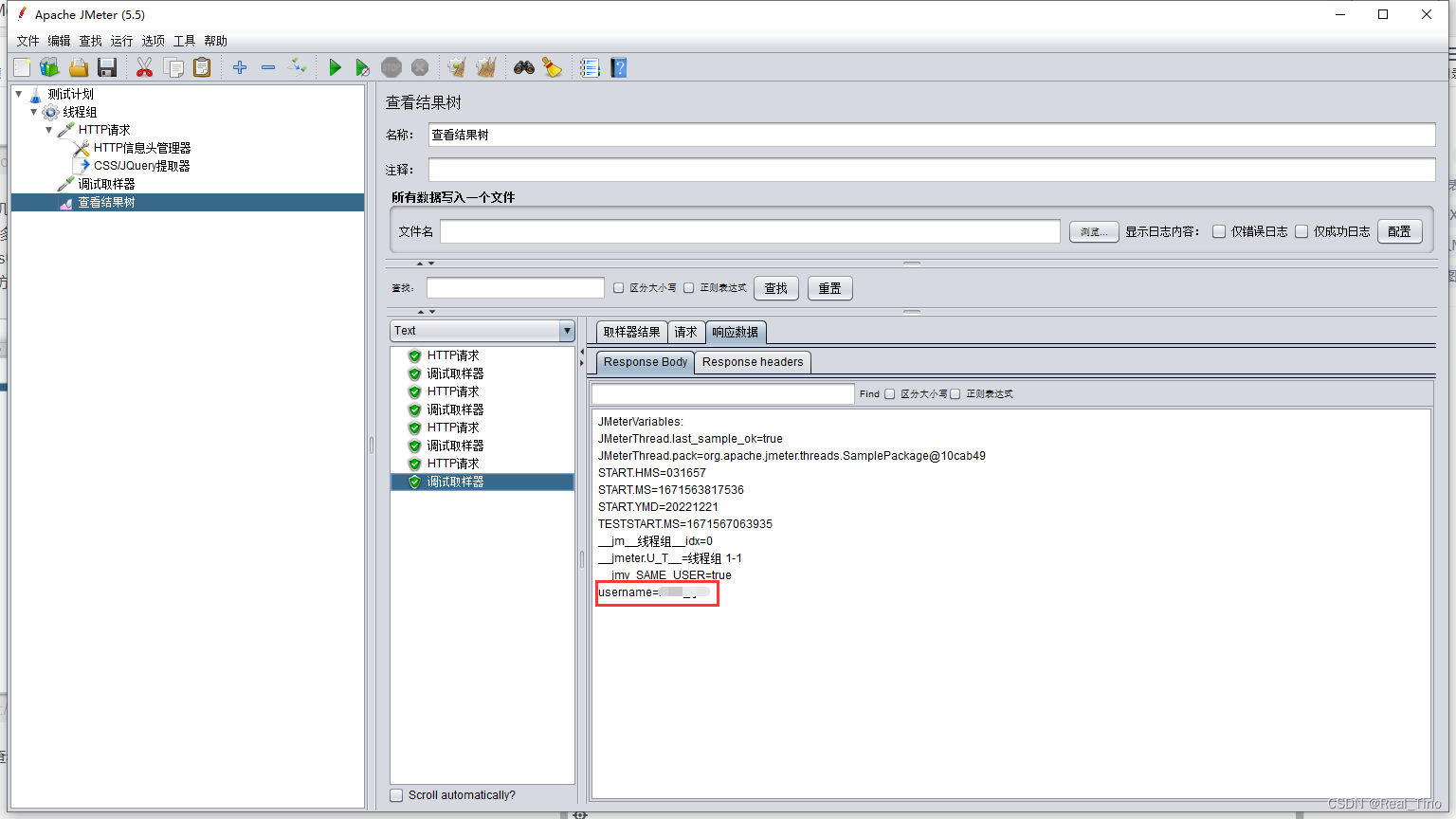Clear all results with double broom icon
The image size is (1456, 819).
pyautogui.click(x=486, y=67)
